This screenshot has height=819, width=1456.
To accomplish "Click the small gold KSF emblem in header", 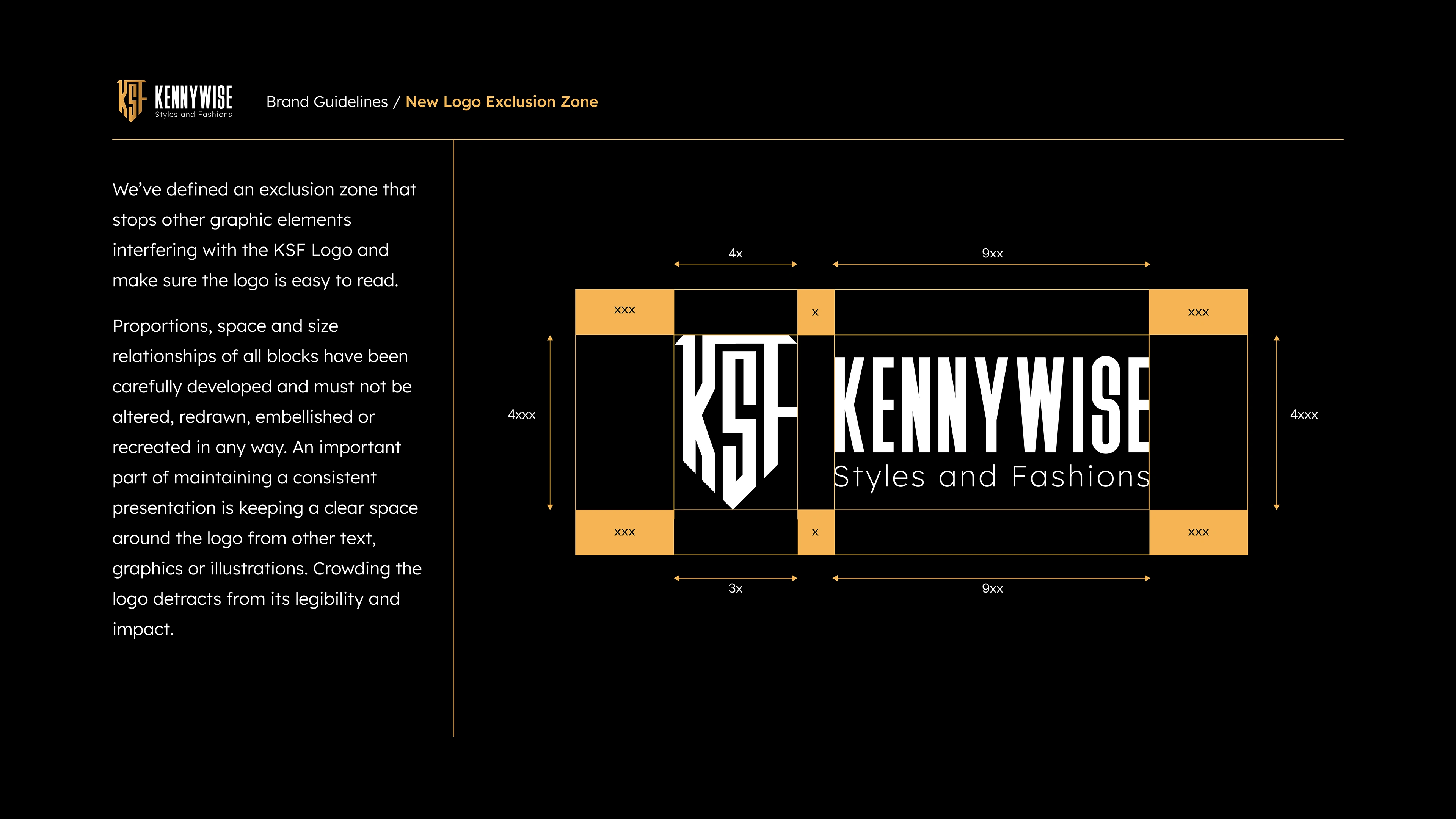I will [132, 100].
